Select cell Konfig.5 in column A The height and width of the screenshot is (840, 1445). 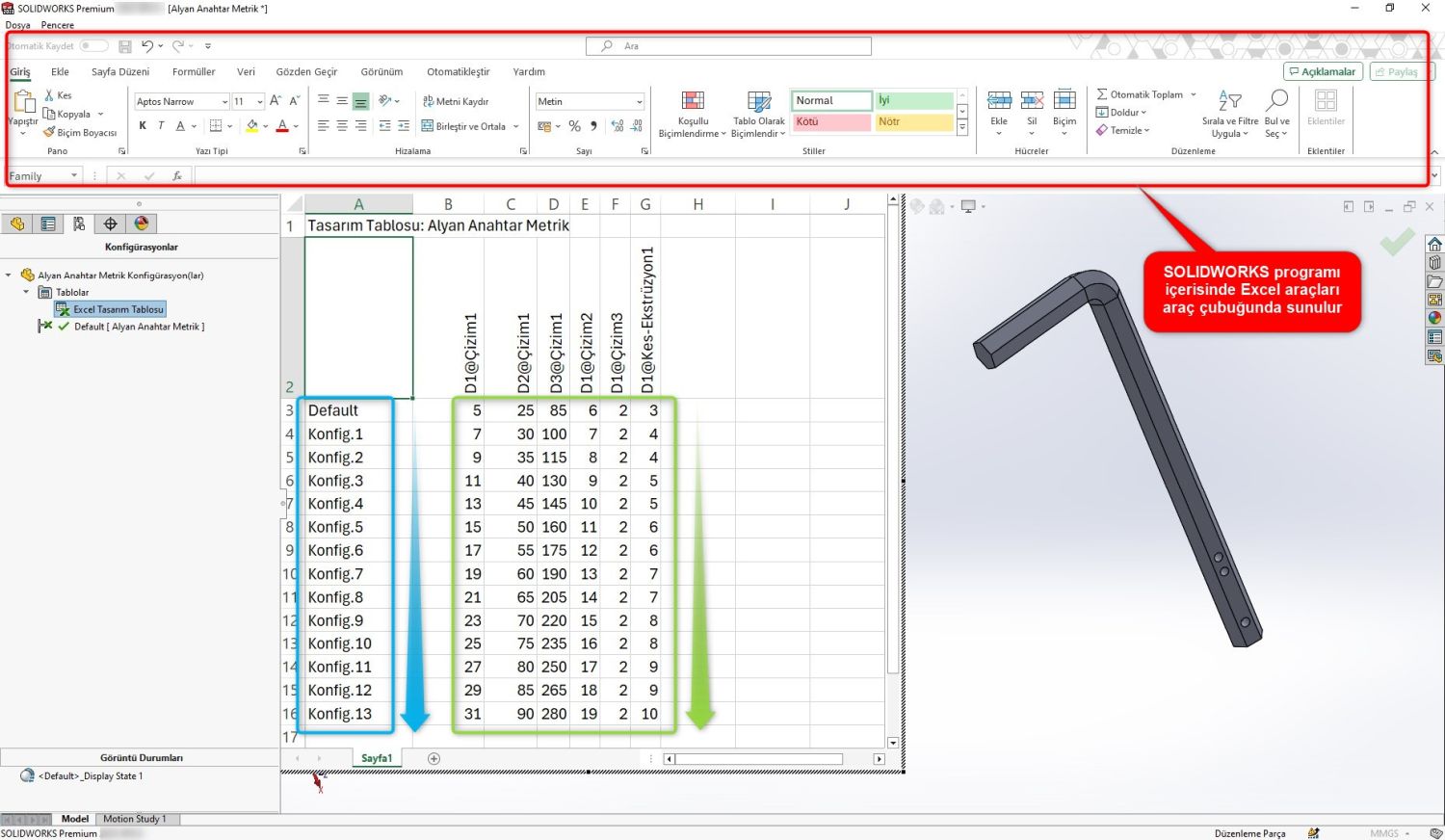coord(358,527)
